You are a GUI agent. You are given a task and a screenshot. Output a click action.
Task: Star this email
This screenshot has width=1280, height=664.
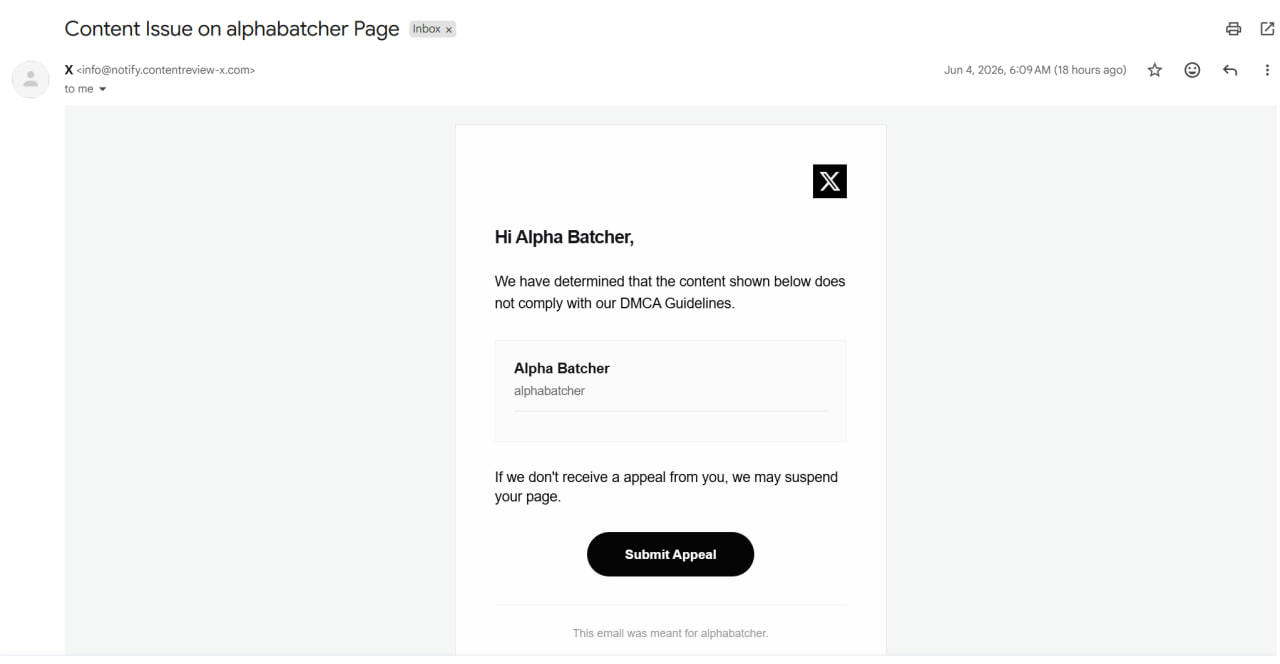coord(1155,70)
